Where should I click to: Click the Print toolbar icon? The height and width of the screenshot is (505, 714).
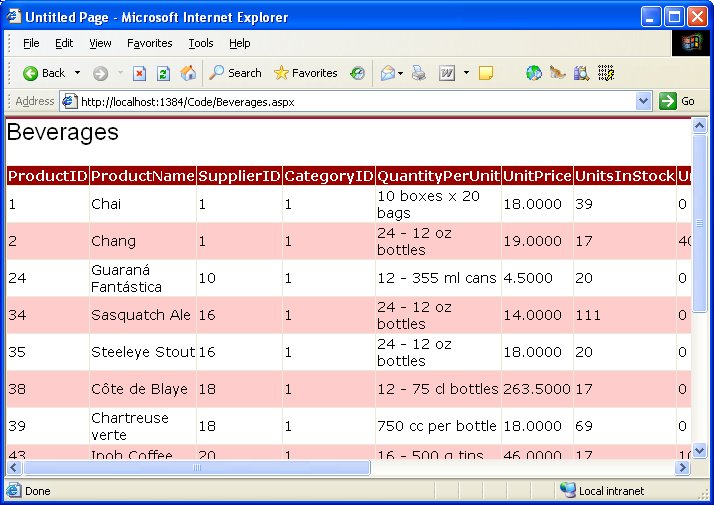(x=419, y=73)
